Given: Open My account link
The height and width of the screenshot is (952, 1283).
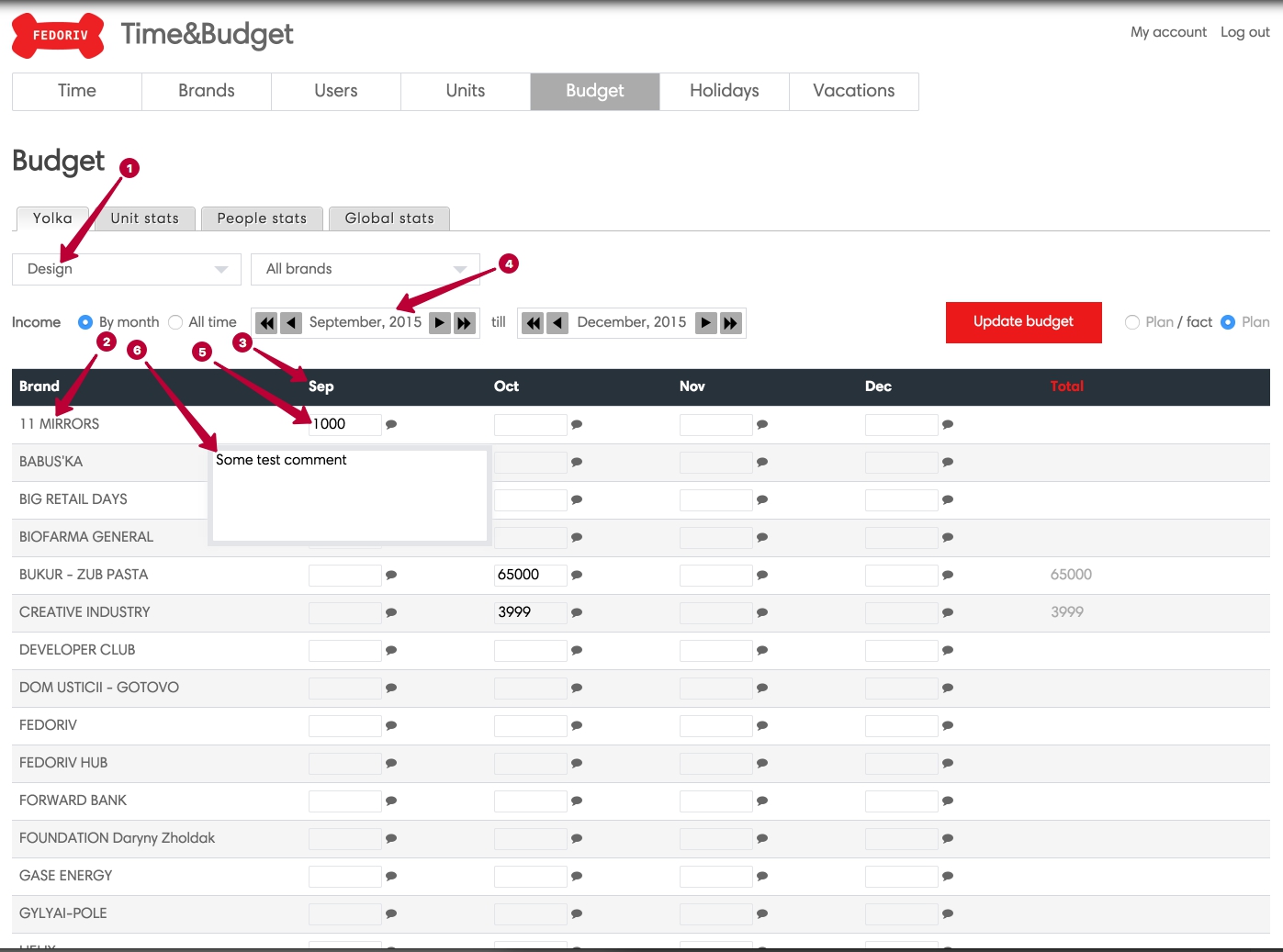Looking at the screenshot, I should coord(1168,32).
